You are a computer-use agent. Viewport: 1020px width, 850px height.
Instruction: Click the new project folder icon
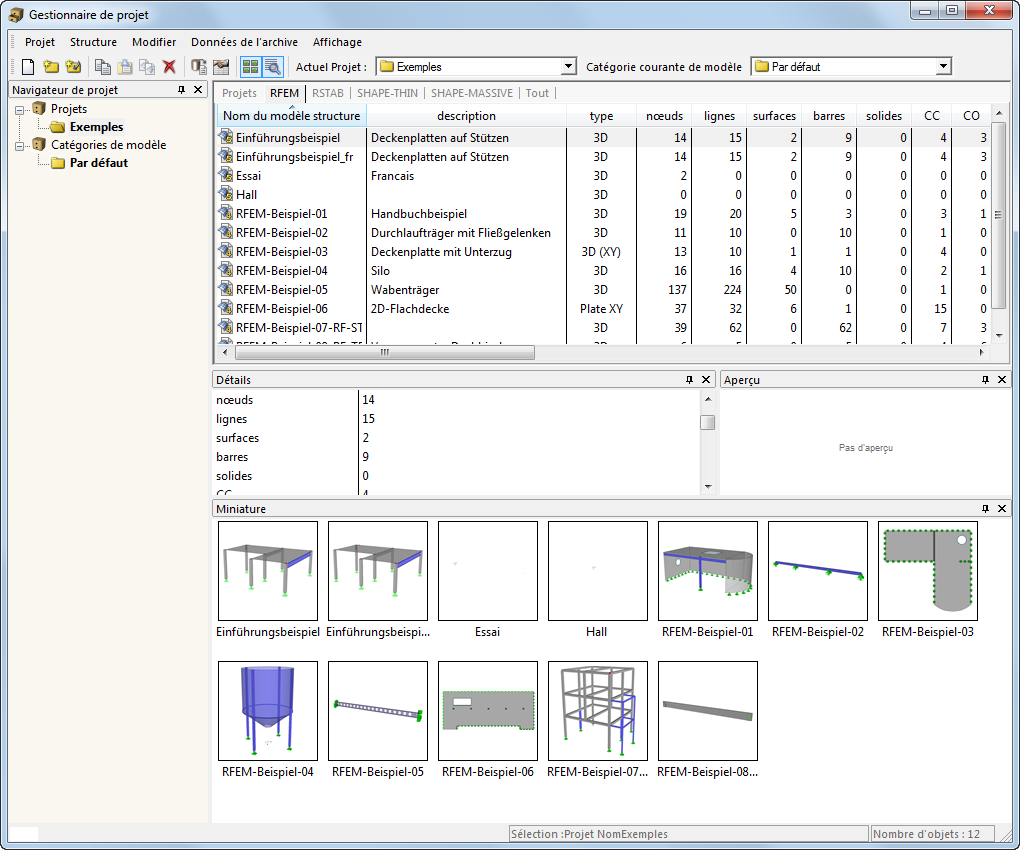[x=50, y=67]
